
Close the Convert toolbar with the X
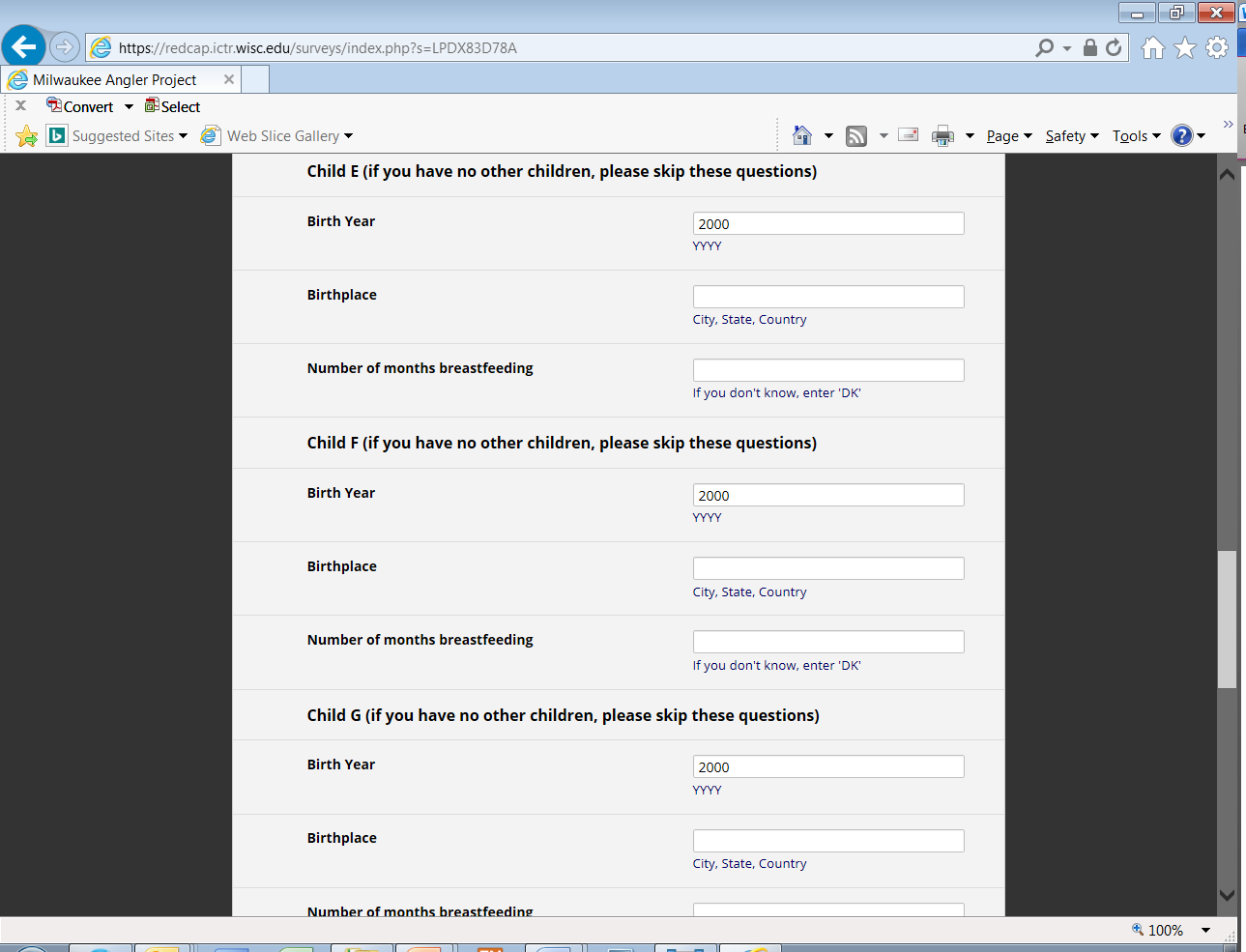[21, 106]
